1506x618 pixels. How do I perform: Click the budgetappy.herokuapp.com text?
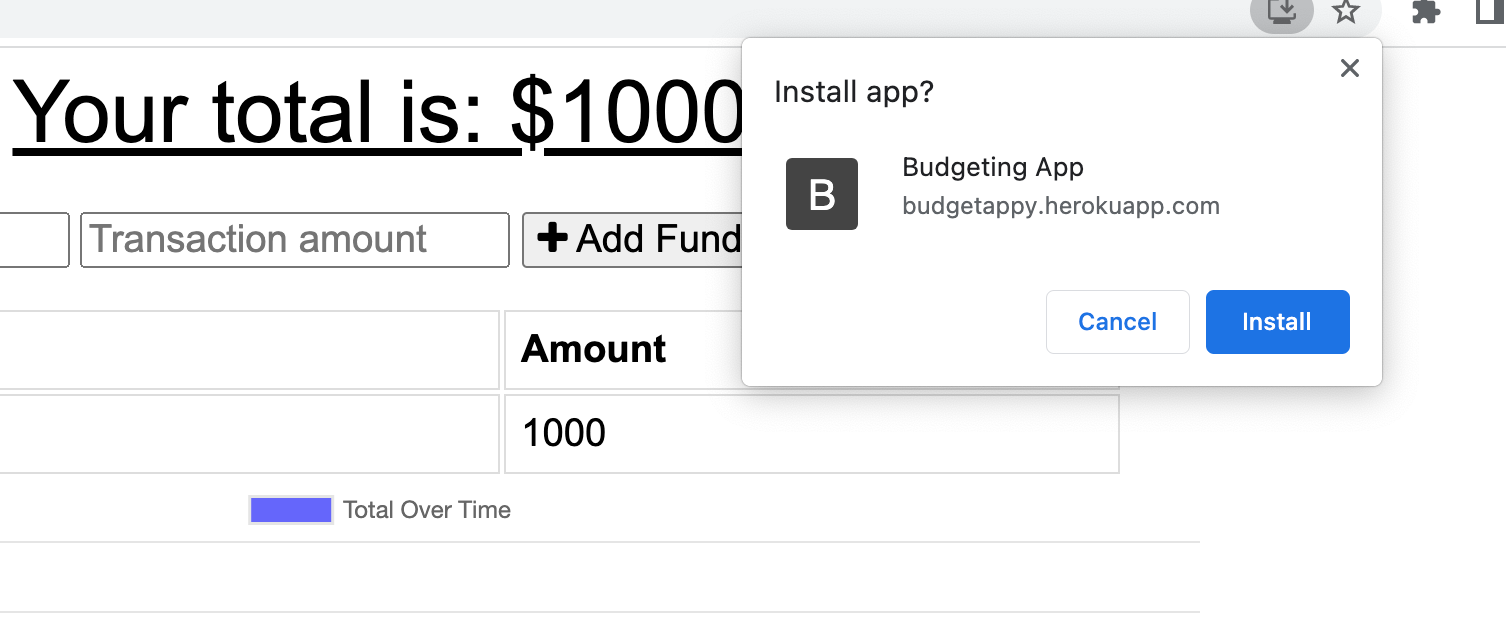pyautogui.click(x=1061, y=206)
